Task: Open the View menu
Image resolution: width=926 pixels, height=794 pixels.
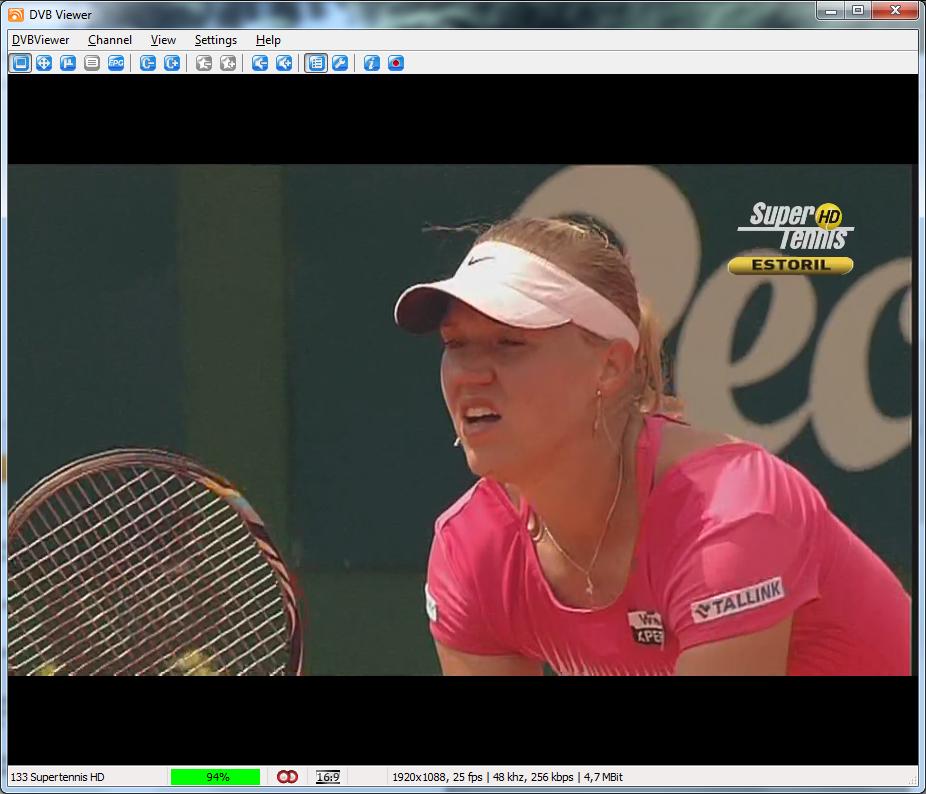Action: coord(163,40)
